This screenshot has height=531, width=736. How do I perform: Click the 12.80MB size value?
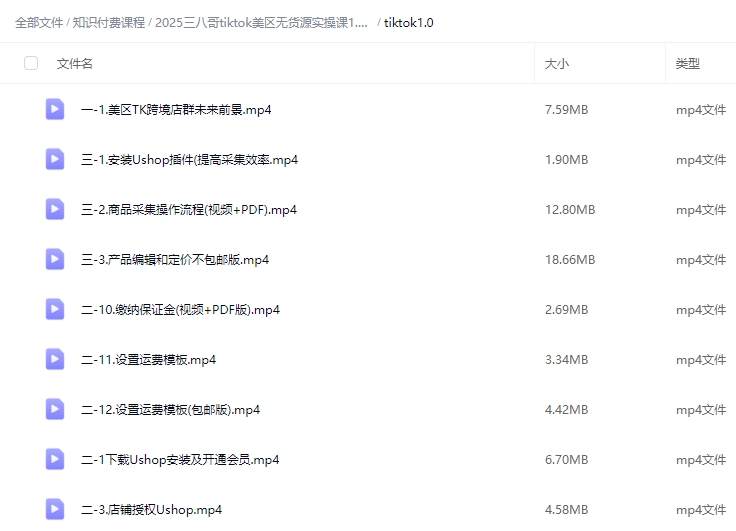point(570,210)
